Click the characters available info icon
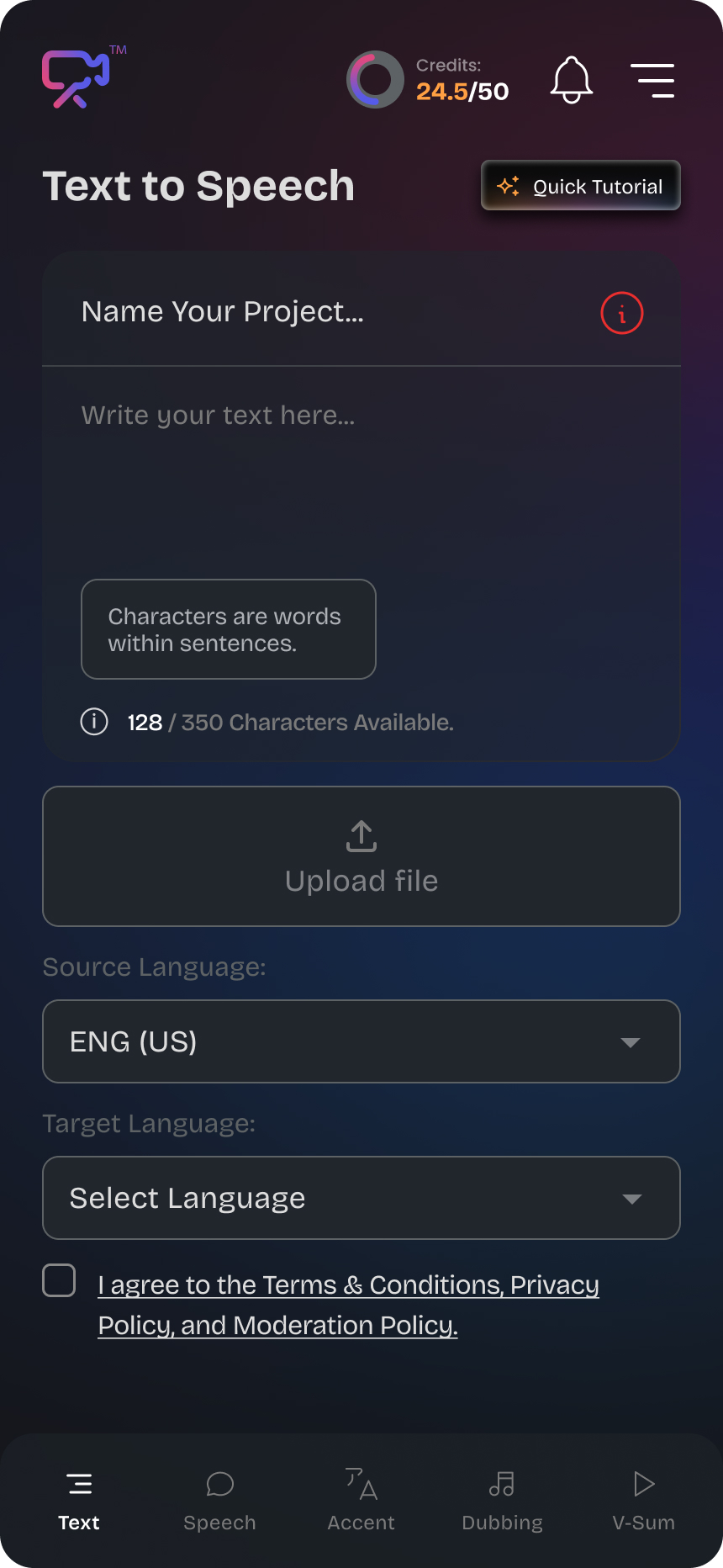 tap(94, 722)
